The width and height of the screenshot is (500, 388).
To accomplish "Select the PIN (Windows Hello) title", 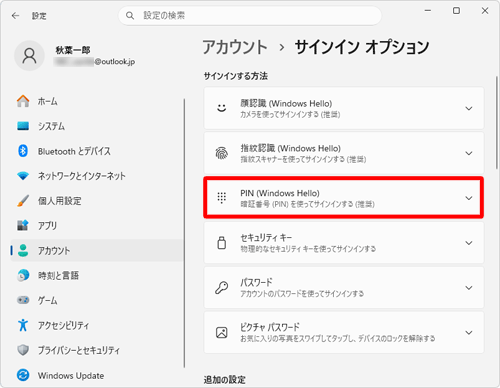I will click(280, 193).
